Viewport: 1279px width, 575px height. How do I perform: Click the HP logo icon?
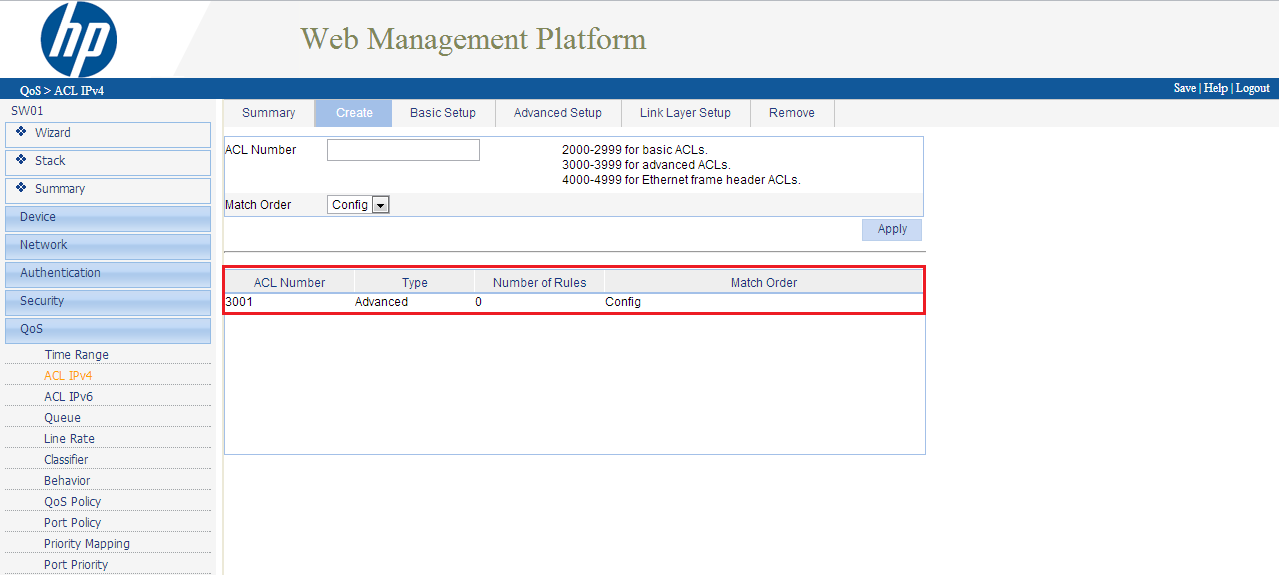79,40
